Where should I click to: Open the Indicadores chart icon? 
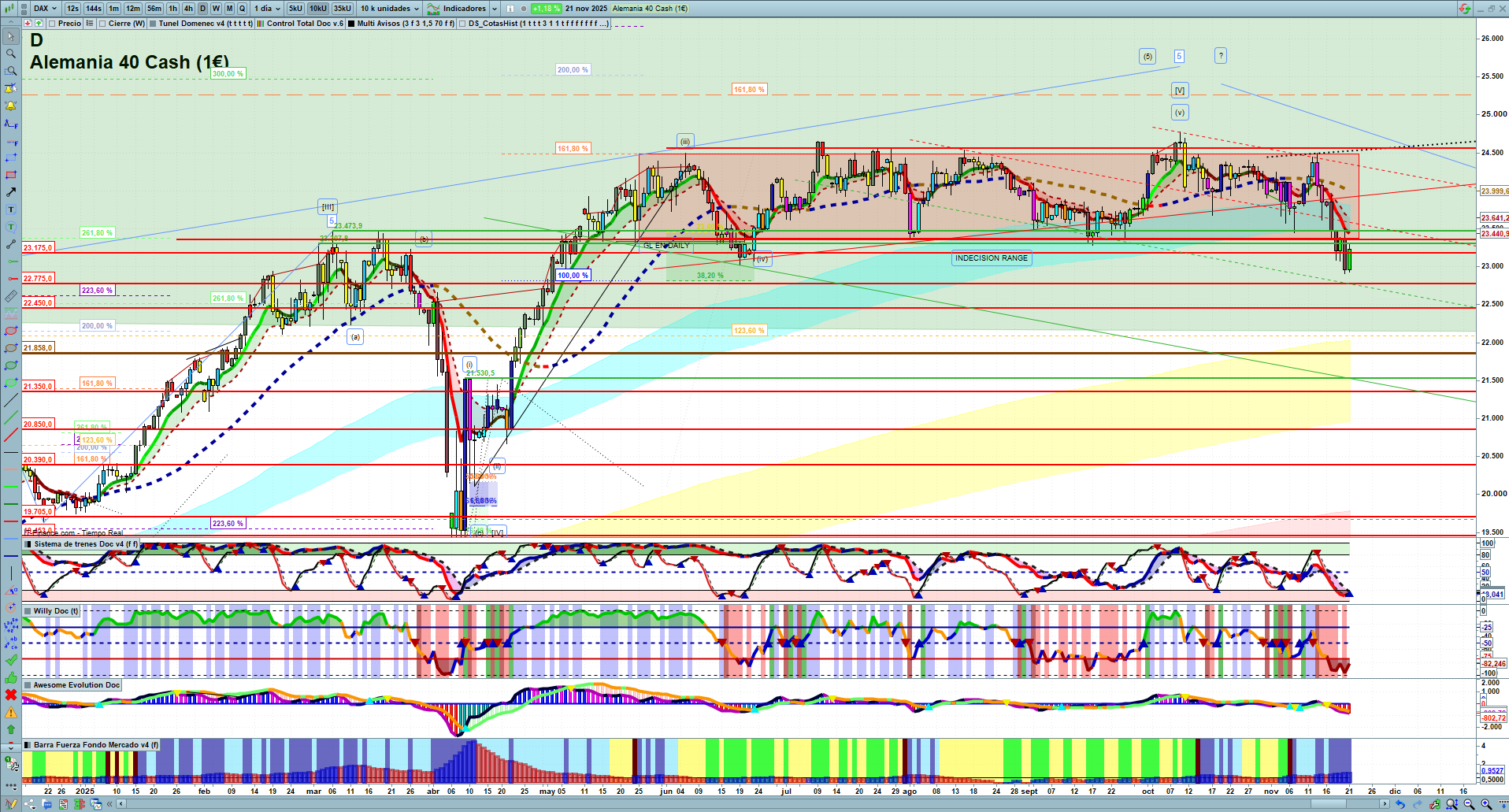click(433, 9)
